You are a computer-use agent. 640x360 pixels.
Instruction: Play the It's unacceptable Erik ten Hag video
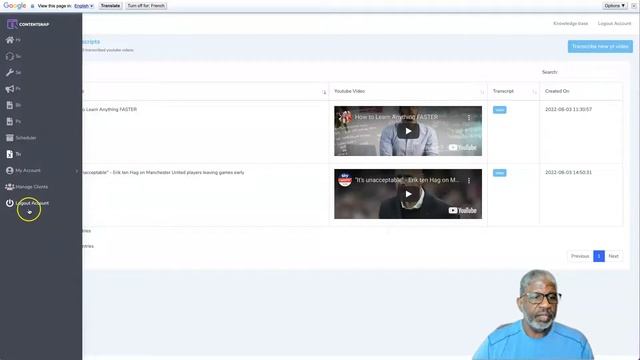pos(408,194)
